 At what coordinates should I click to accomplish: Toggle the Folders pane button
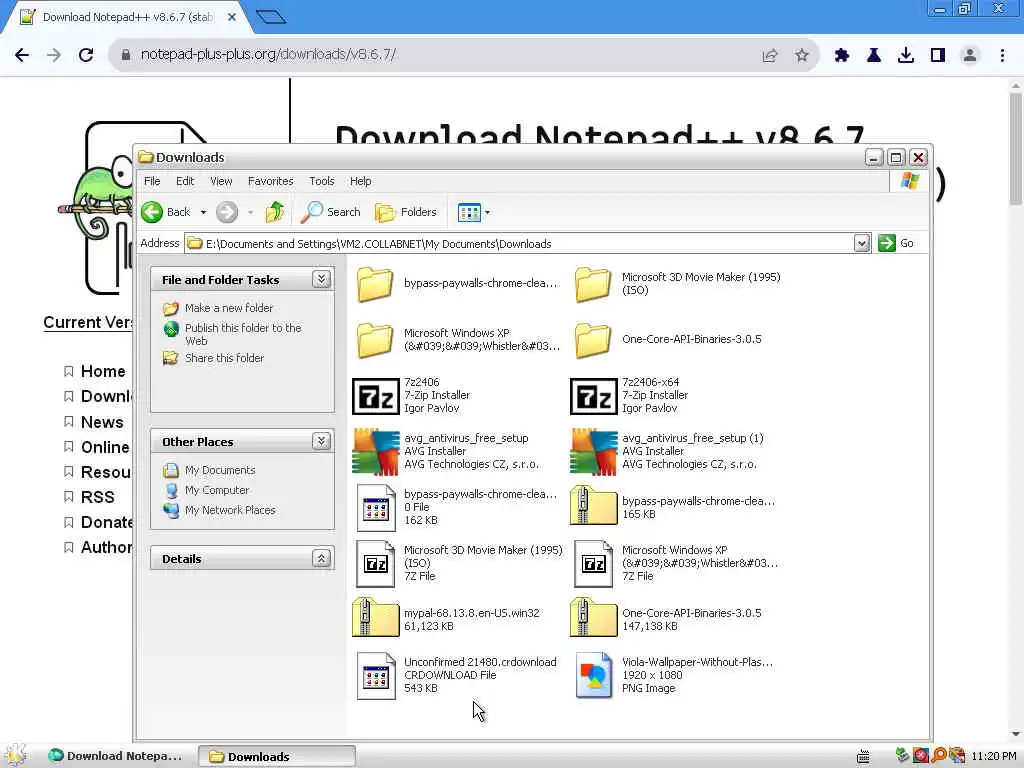tap(406, 212)
